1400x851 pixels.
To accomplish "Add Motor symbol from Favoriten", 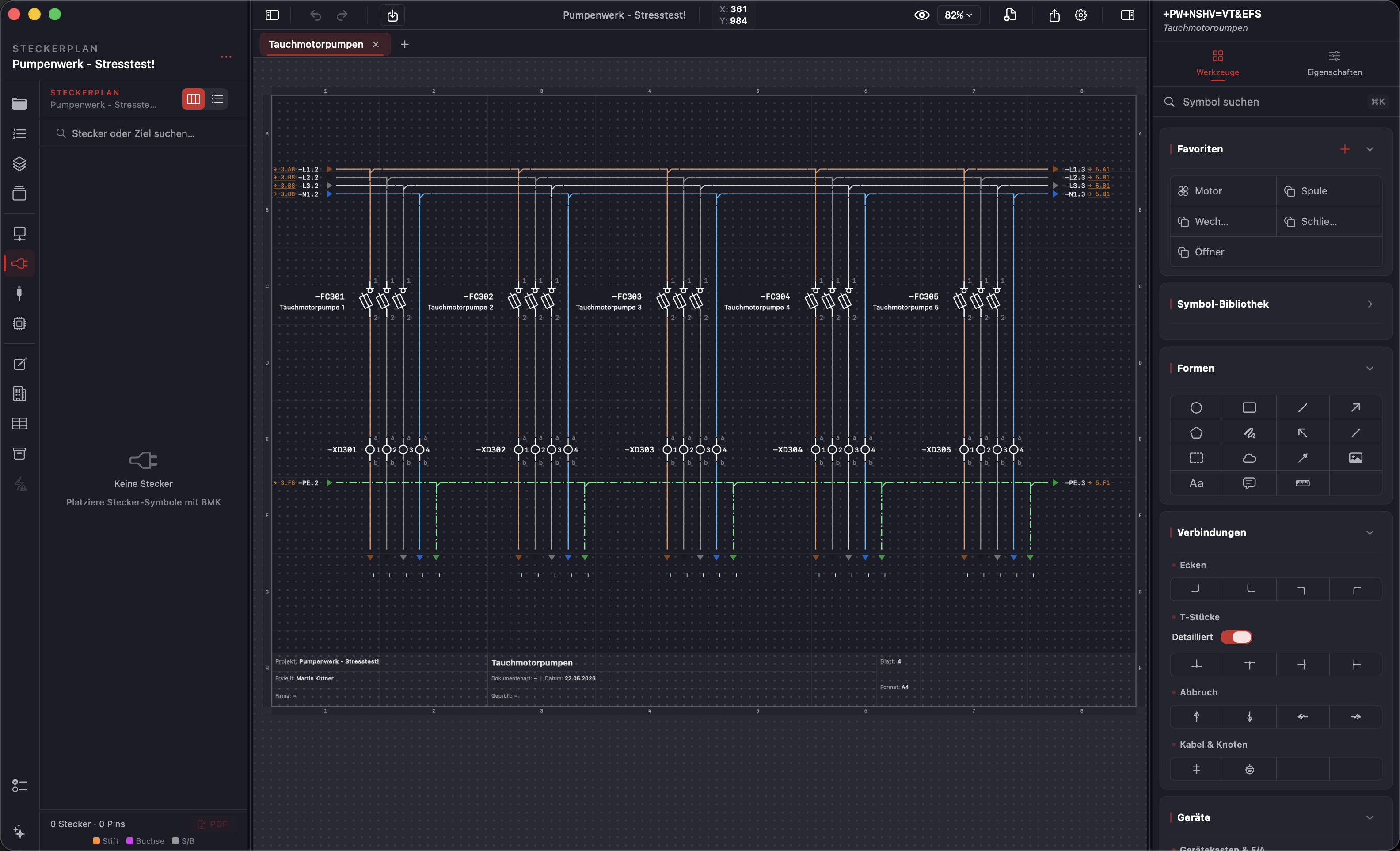I will (x=1223, y=191).
